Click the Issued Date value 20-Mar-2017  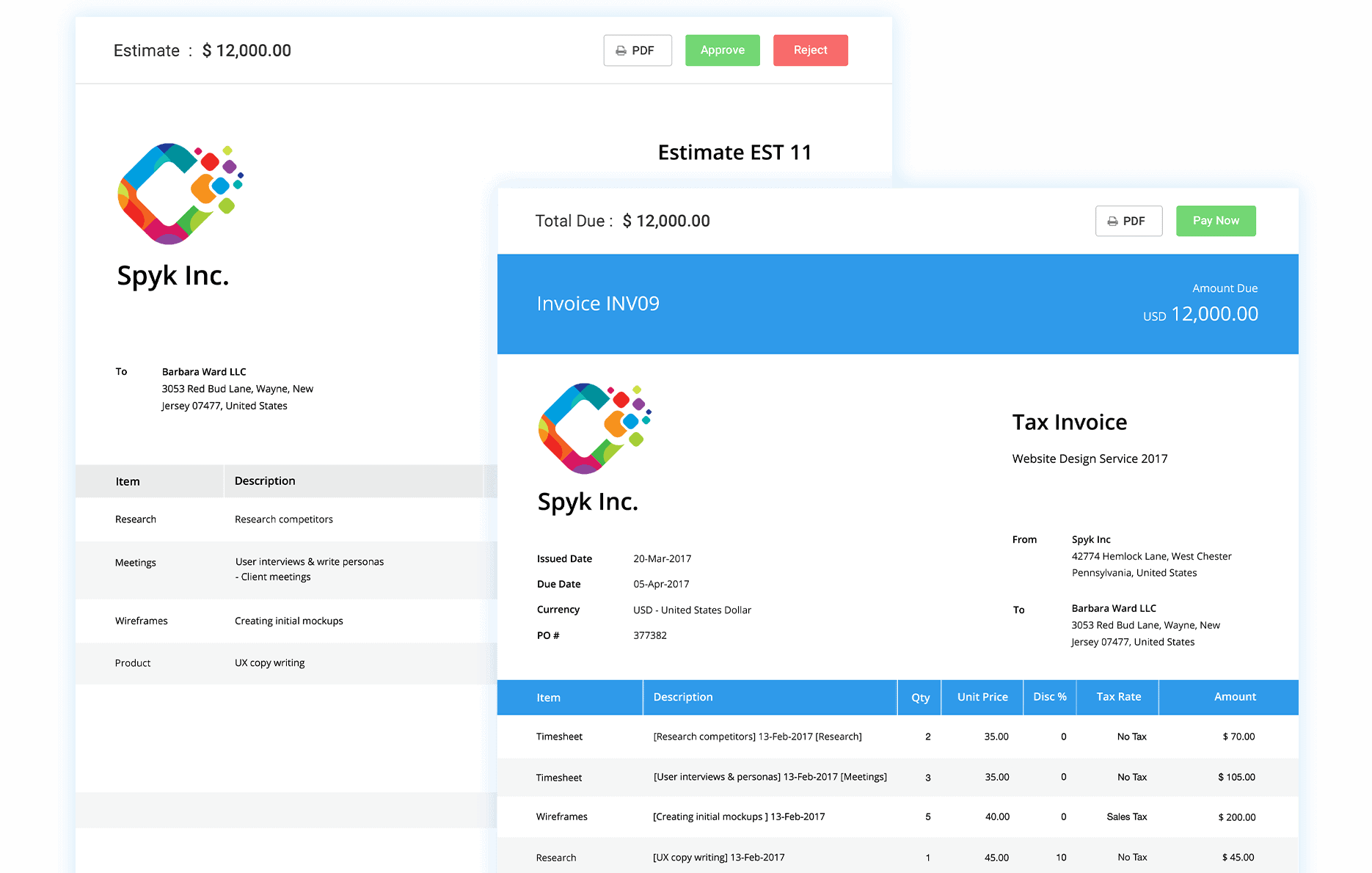click(663, 559)
